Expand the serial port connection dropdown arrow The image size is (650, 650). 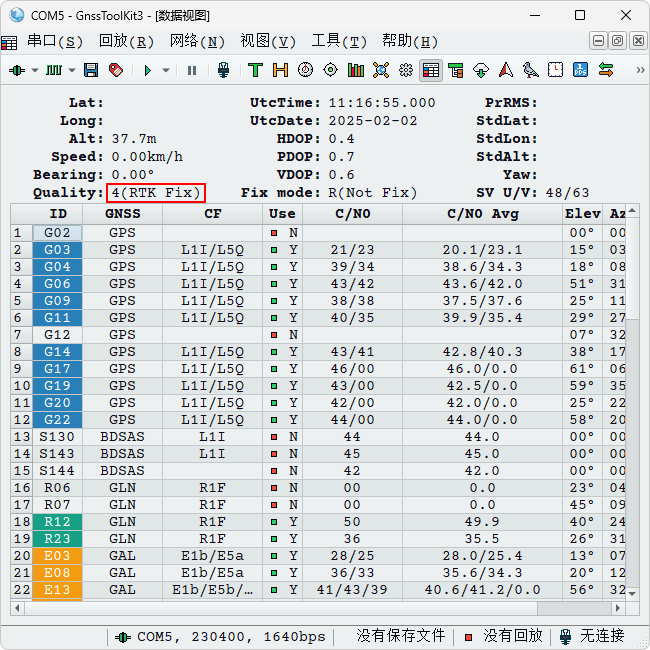click(35, 70)
